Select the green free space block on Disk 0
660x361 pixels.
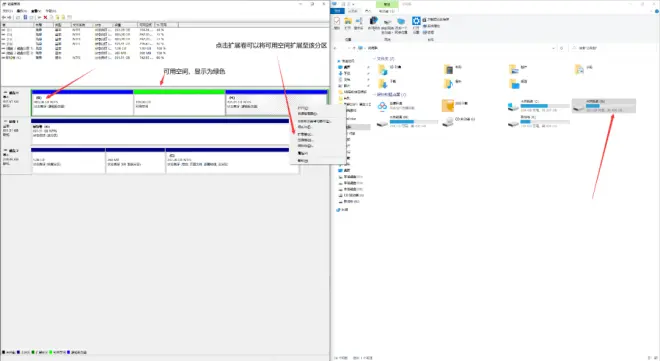point(179,103)
